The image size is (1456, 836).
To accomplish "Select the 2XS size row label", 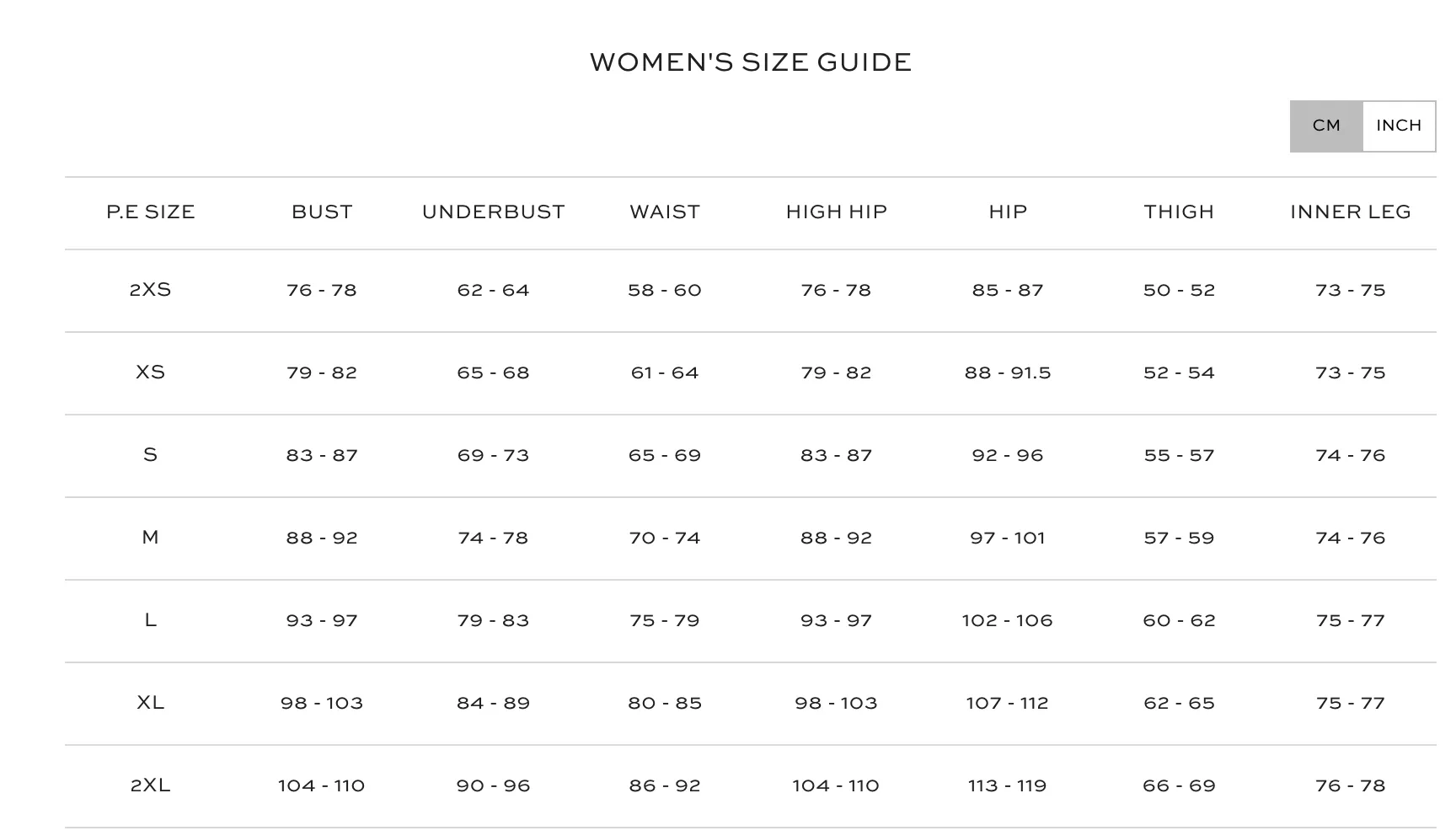I will click(x=151, y=290).
